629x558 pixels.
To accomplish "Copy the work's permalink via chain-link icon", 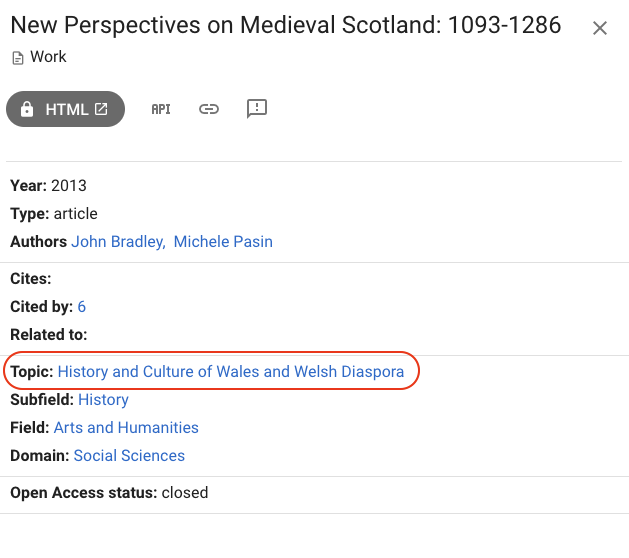I will click(209, 109).
